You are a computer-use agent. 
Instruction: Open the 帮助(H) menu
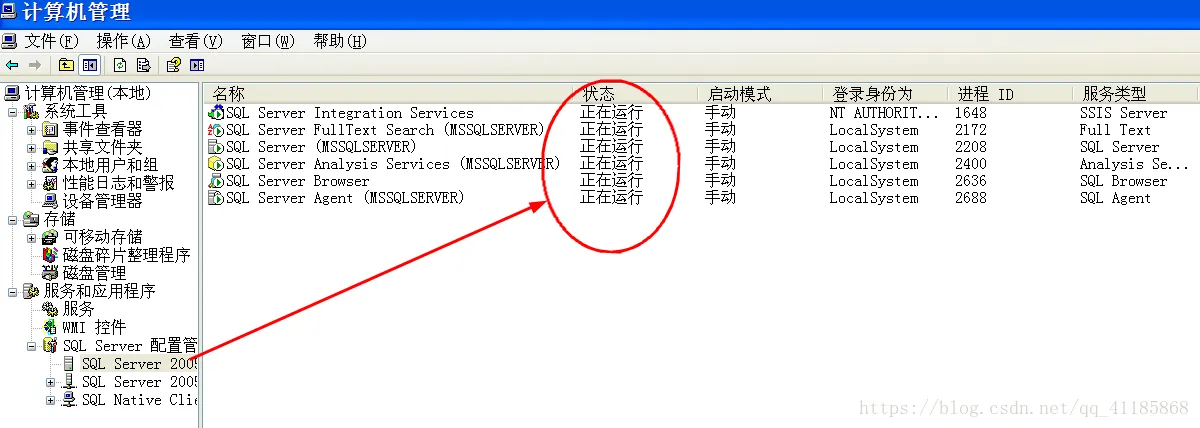click(x=340, y=41)
